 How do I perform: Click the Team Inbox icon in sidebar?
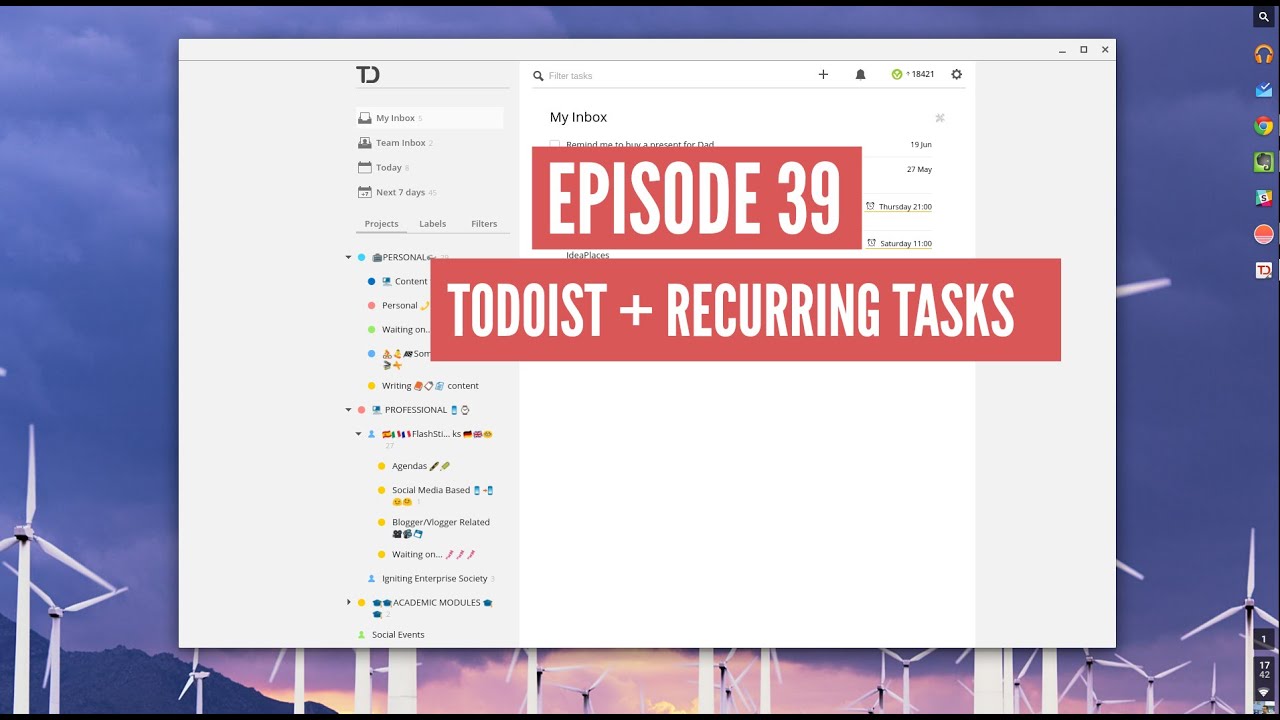point(365,143)
